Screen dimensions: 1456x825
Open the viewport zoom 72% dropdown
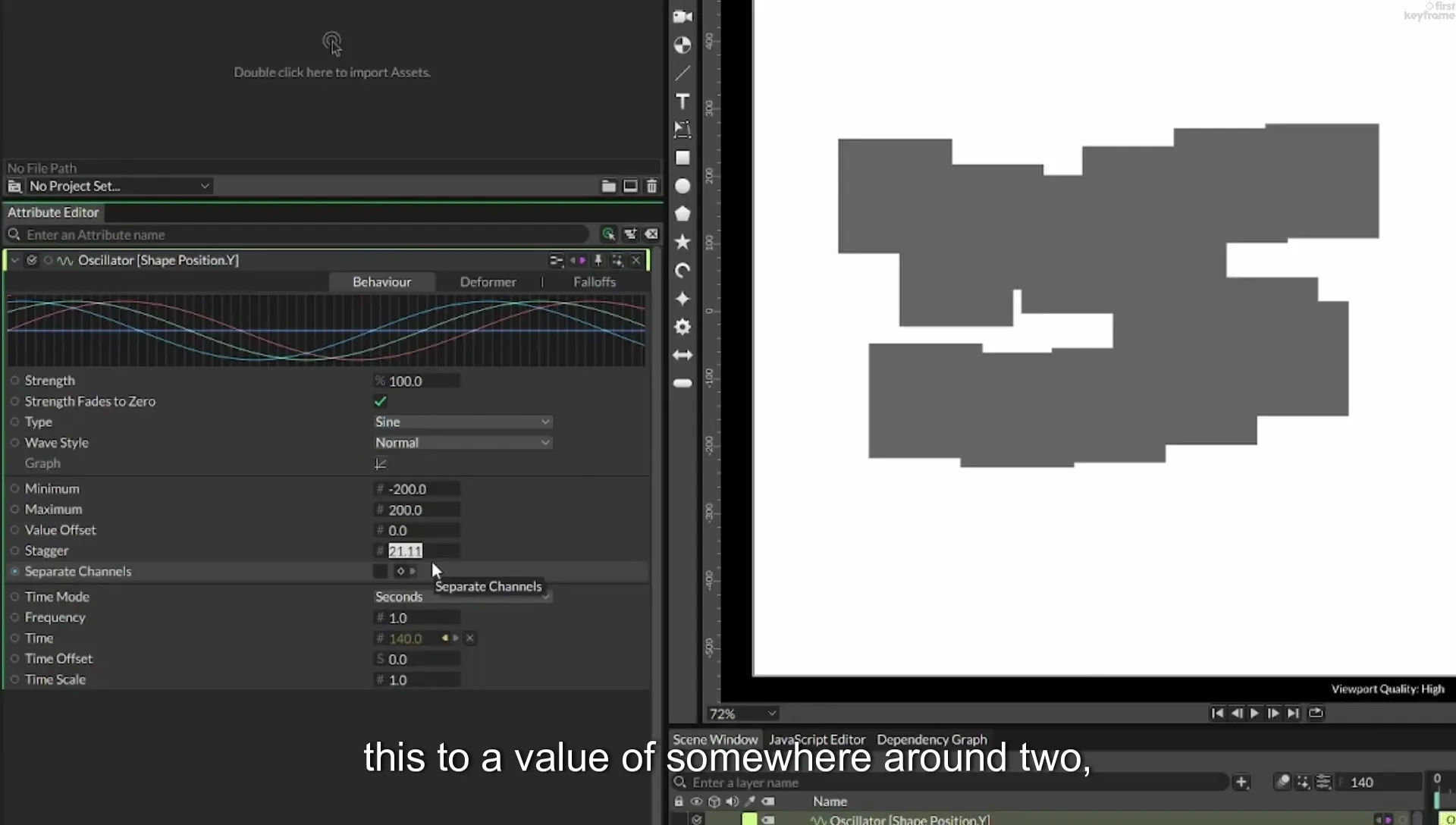pos(742,714)
